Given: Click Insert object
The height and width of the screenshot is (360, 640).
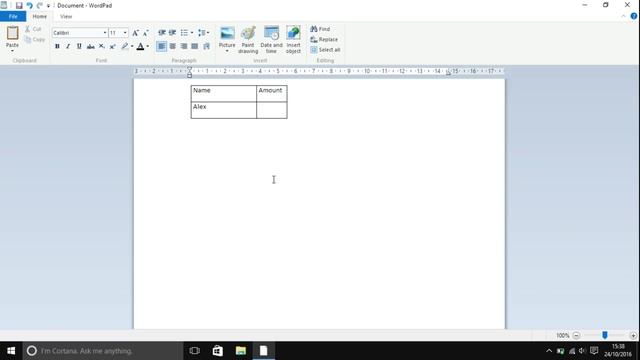Looking at the screenshot, I should tap(293, 40).
